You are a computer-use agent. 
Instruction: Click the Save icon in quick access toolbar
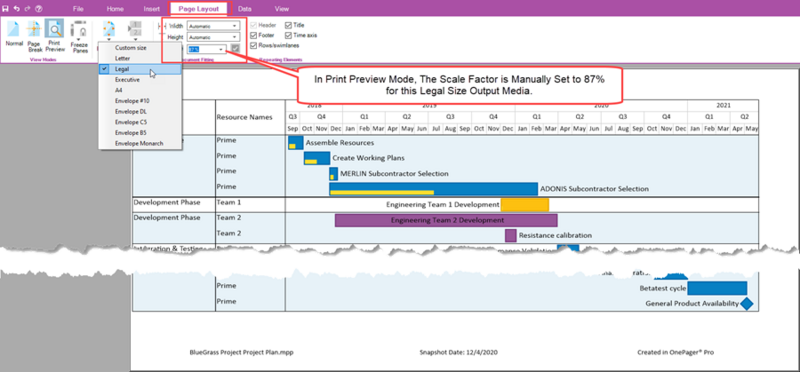click(6, 9)
